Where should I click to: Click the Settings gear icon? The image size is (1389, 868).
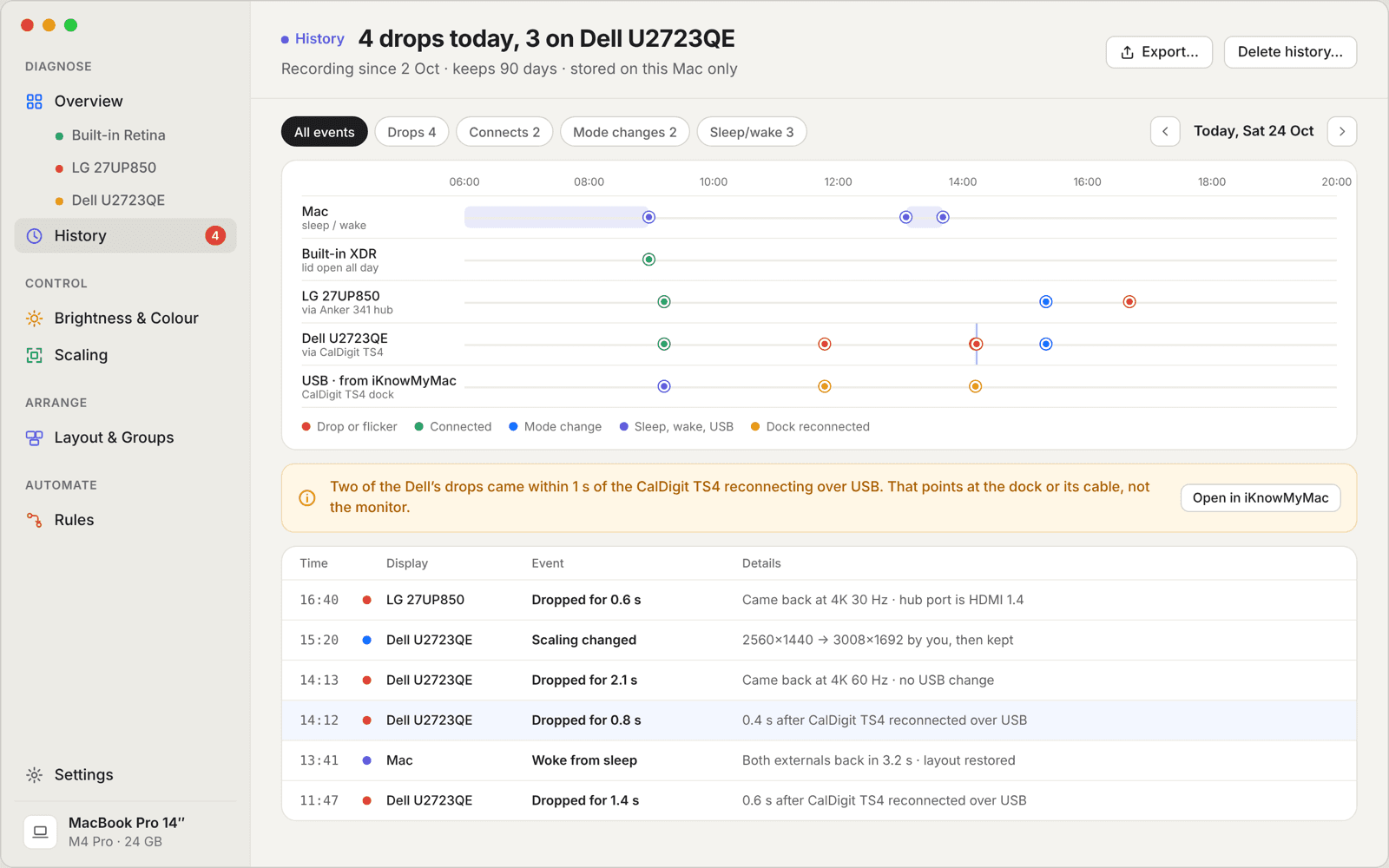34,775
